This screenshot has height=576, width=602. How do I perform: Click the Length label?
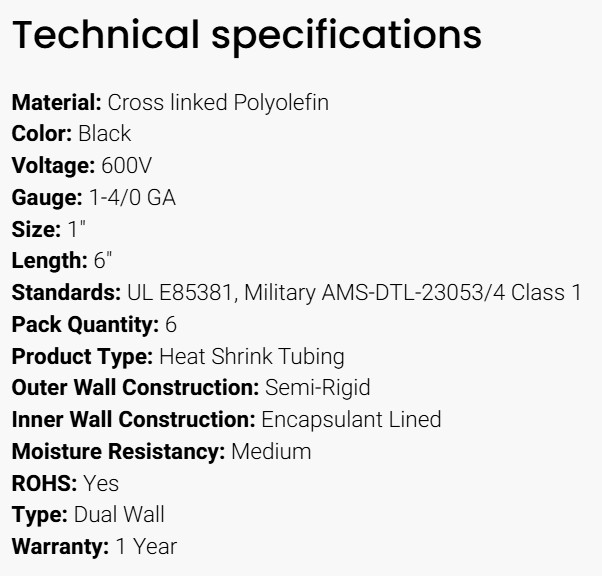click(x=50, y=261)
